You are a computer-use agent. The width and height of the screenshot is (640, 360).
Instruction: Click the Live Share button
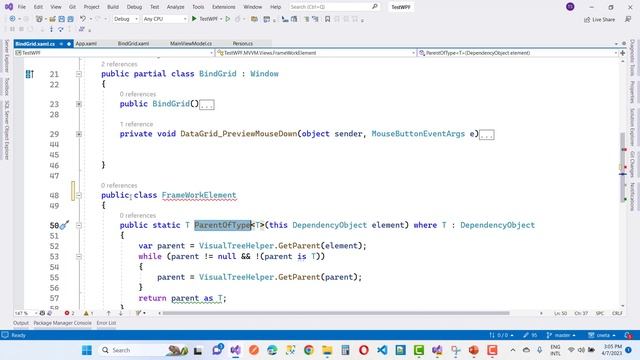coord(599,20)
